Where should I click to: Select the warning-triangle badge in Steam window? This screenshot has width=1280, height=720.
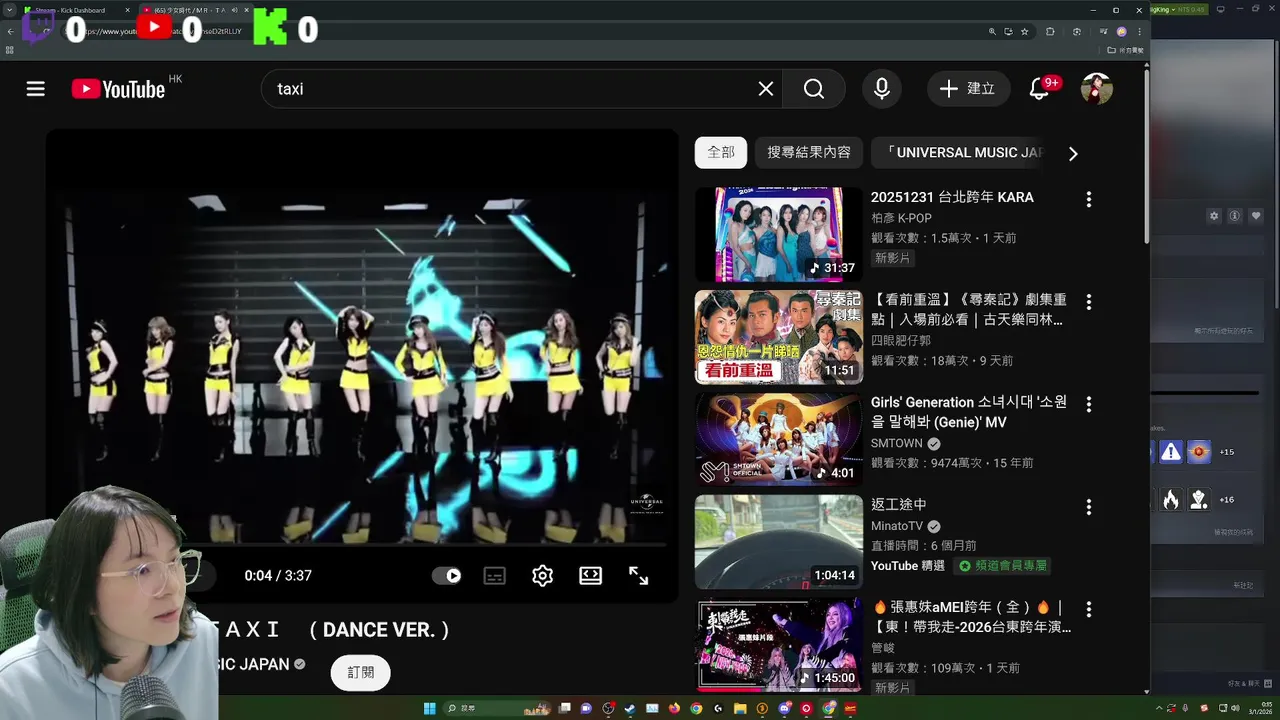pos(1170,452)
